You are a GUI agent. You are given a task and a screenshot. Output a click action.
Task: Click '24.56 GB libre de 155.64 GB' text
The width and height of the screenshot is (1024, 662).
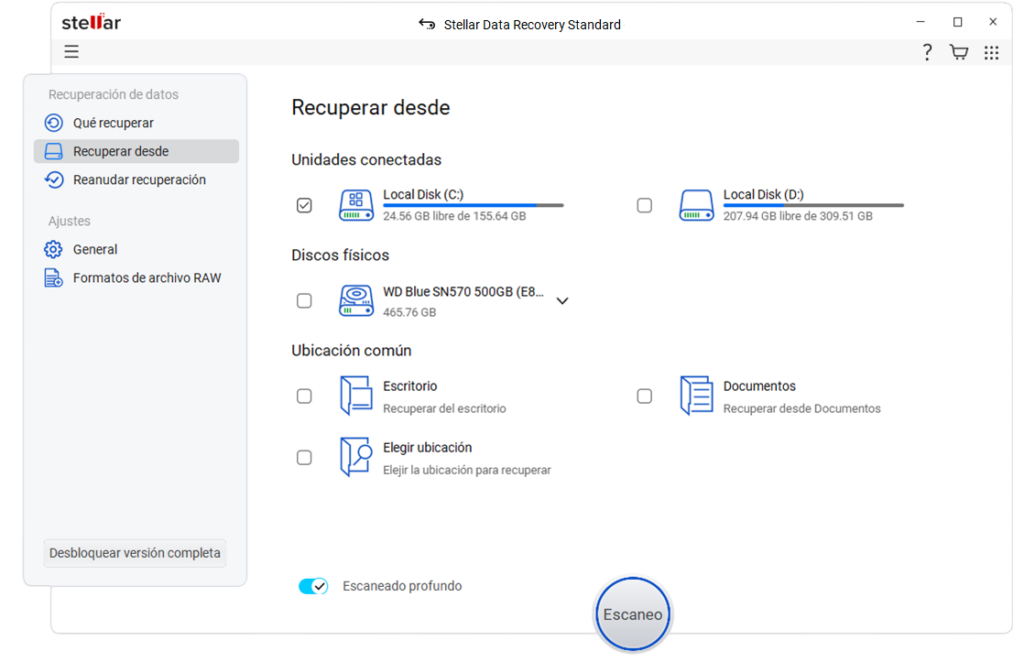pos(455,216)
